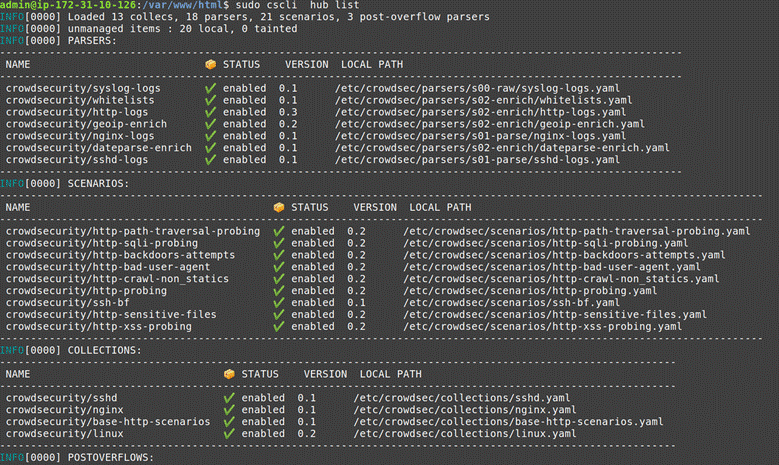Viewport: 779px width, 465px height.
Task: Click the version '0.2' of linux collection
Action: tap(307, 434)
